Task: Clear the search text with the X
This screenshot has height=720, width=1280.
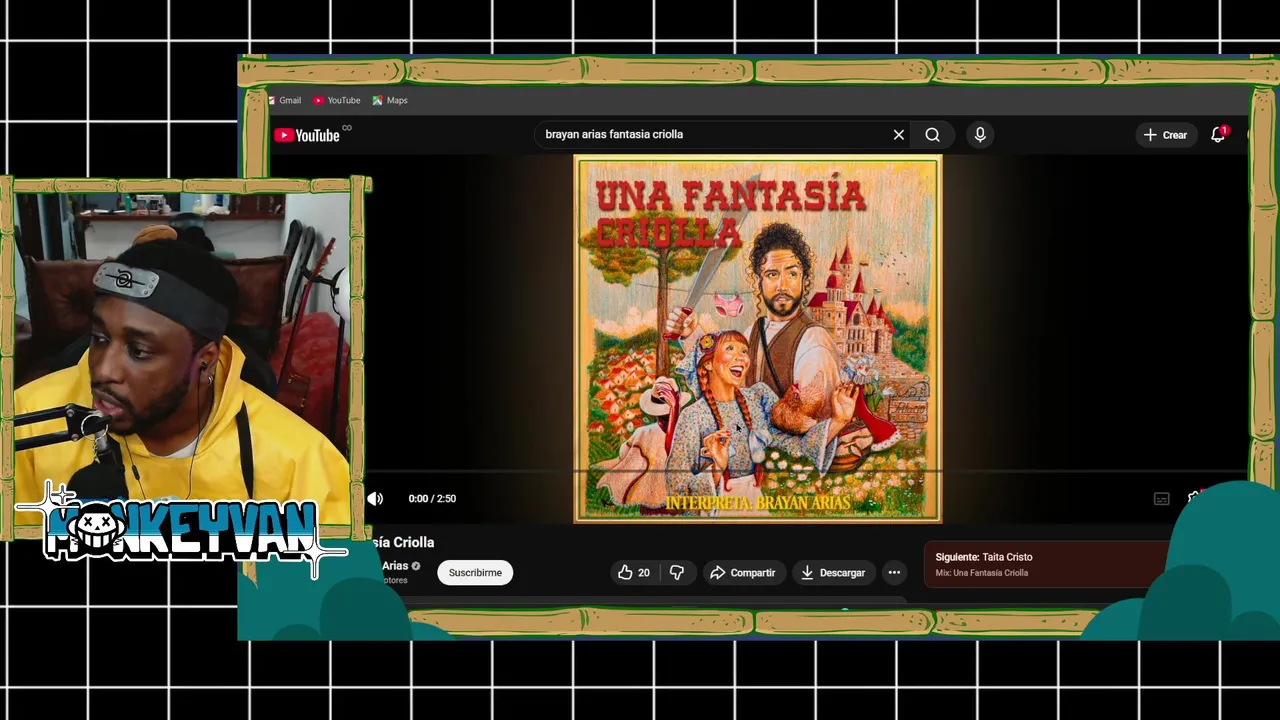Action: [899, 134]
